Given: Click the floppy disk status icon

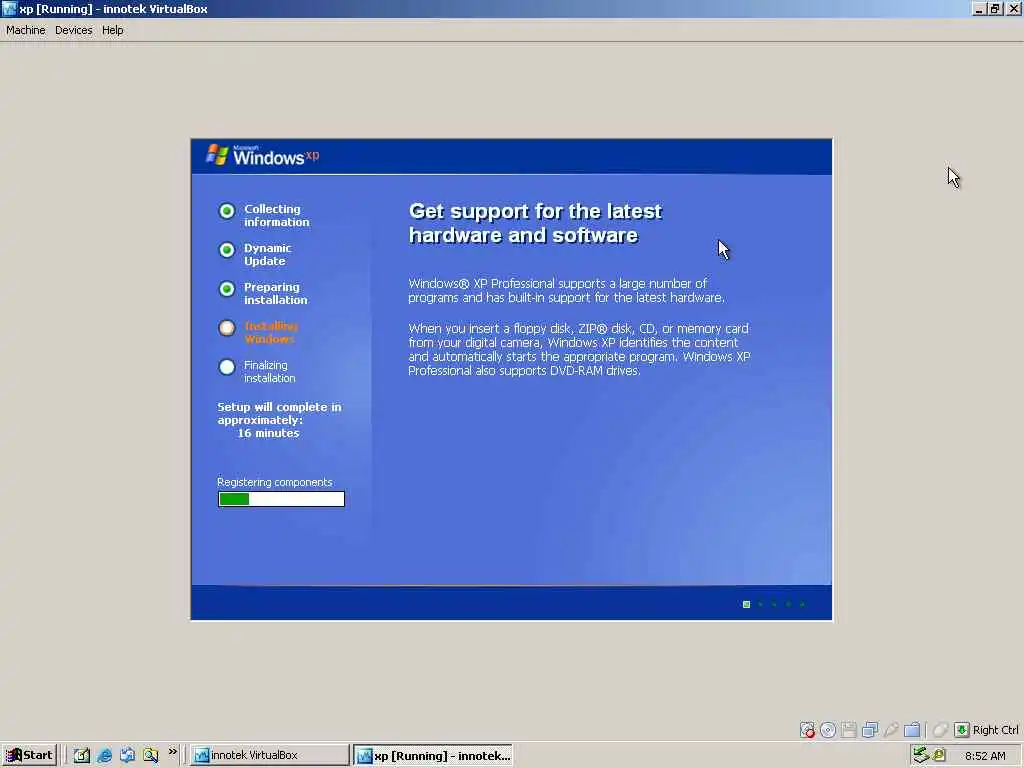Looking at the screenshot, I should click(x=848, y=729).
